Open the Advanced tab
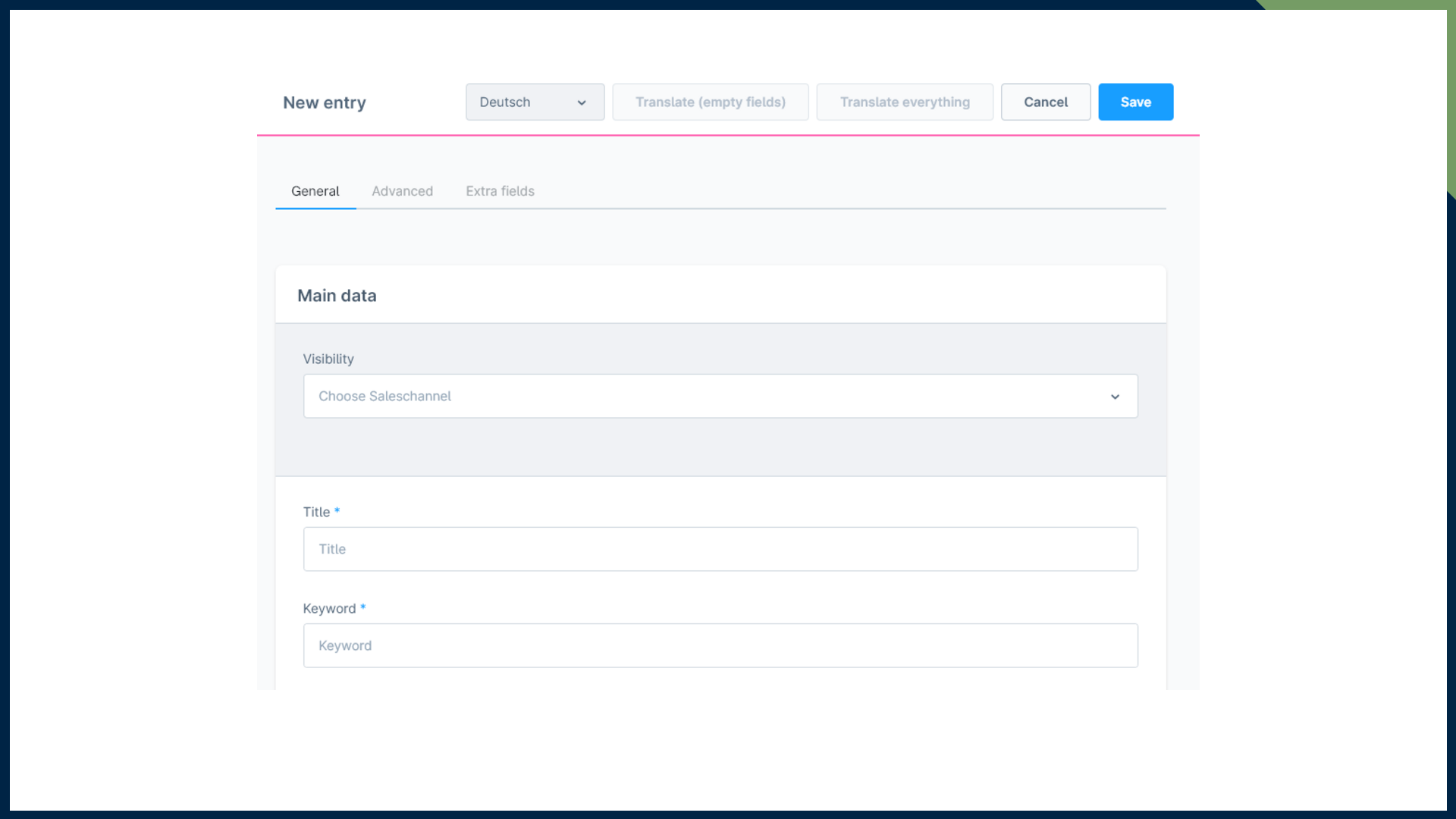This screenshot has height=819, width=1456. click(x=402, y=191)
